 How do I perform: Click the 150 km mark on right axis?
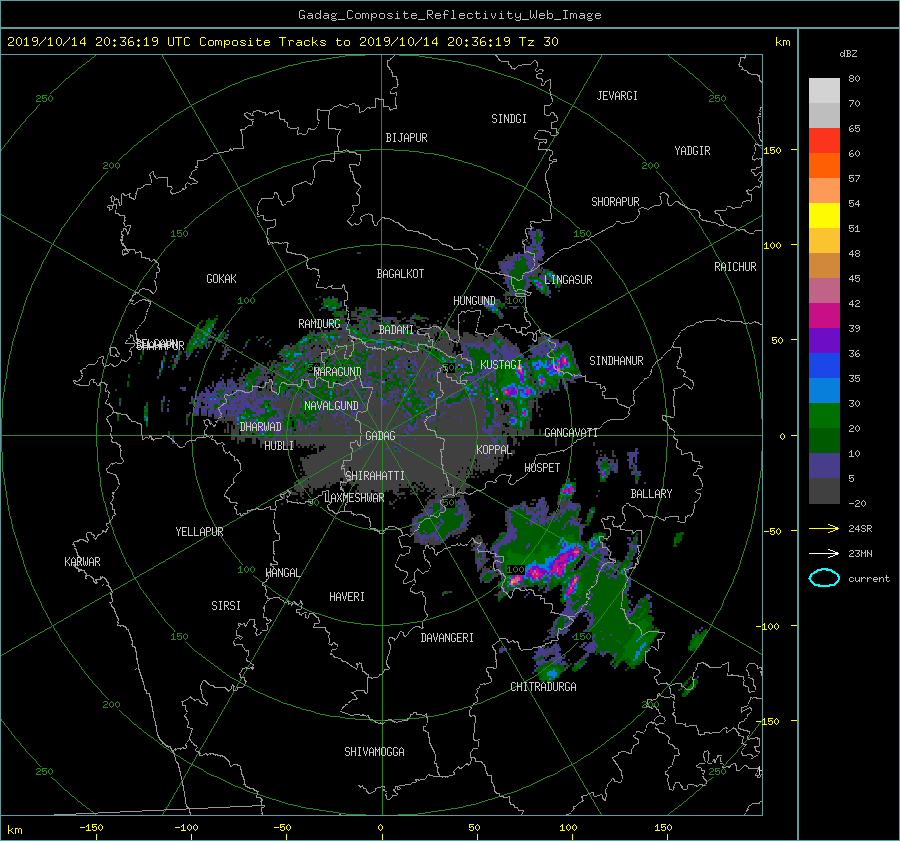tap(773, 150)
